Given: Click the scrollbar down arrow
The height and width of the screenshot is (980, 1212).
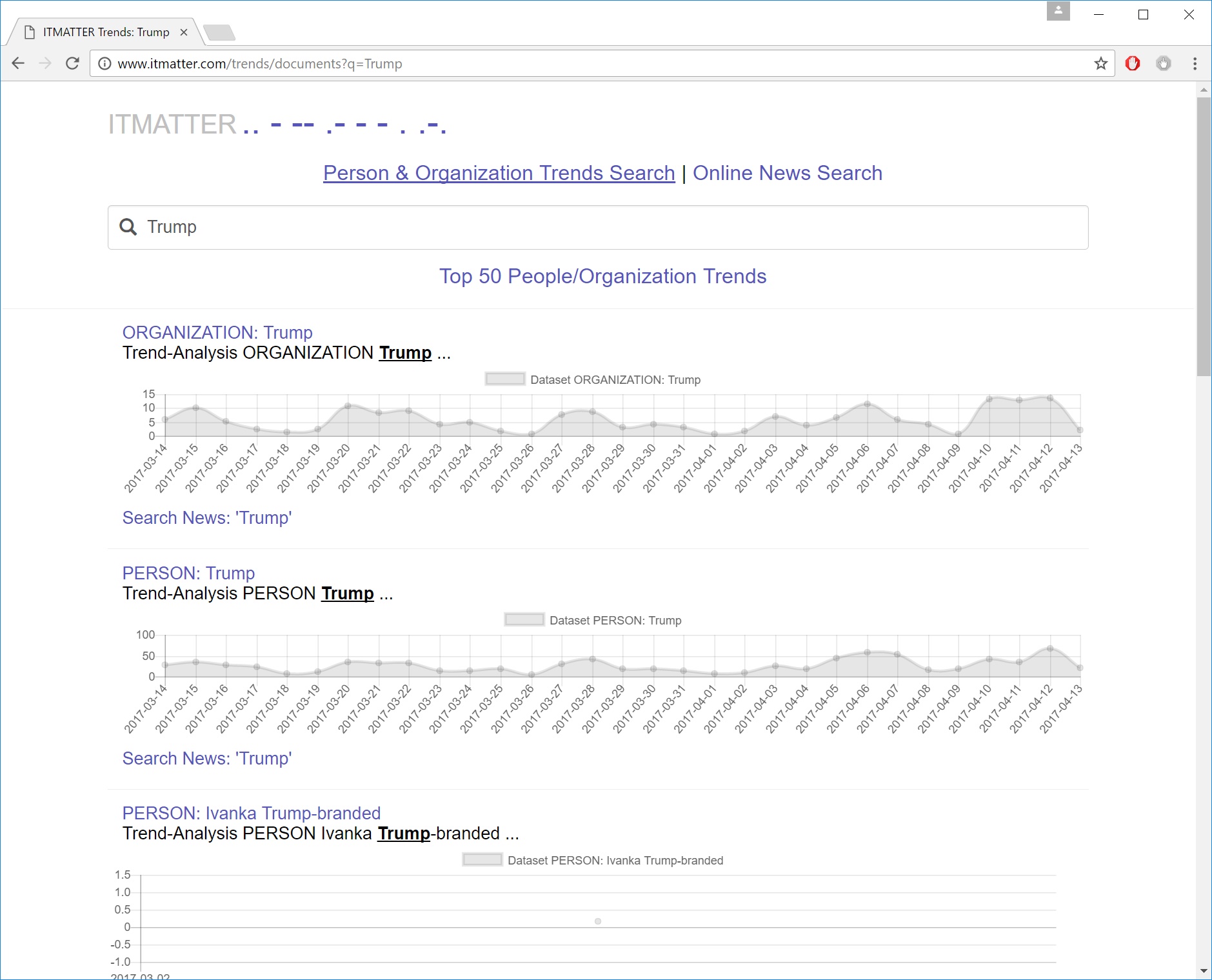Looking at the screenshot, I should (1204, 971).
